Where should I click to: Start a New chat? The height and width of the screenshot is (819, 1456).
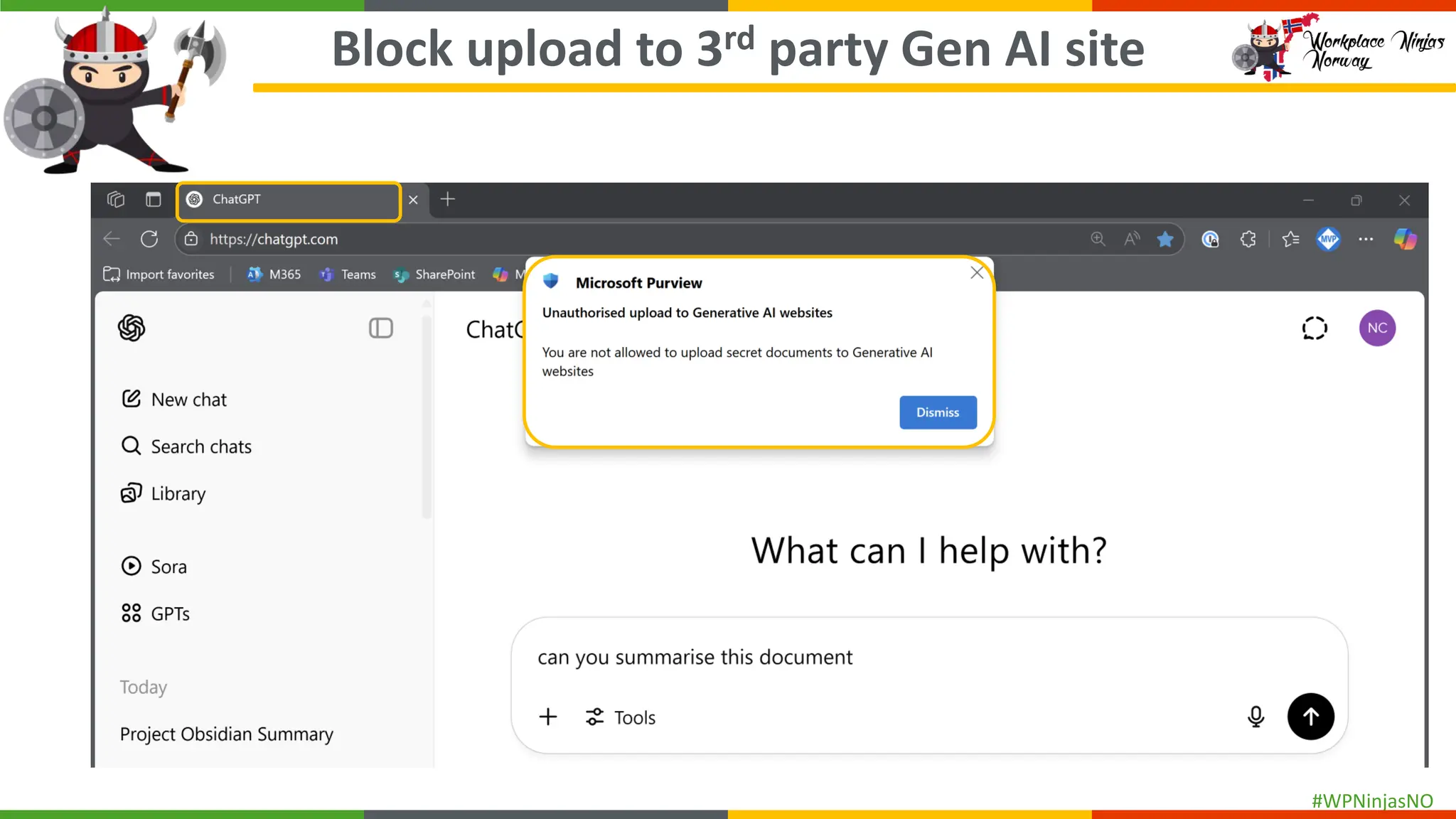pos(175,400)
